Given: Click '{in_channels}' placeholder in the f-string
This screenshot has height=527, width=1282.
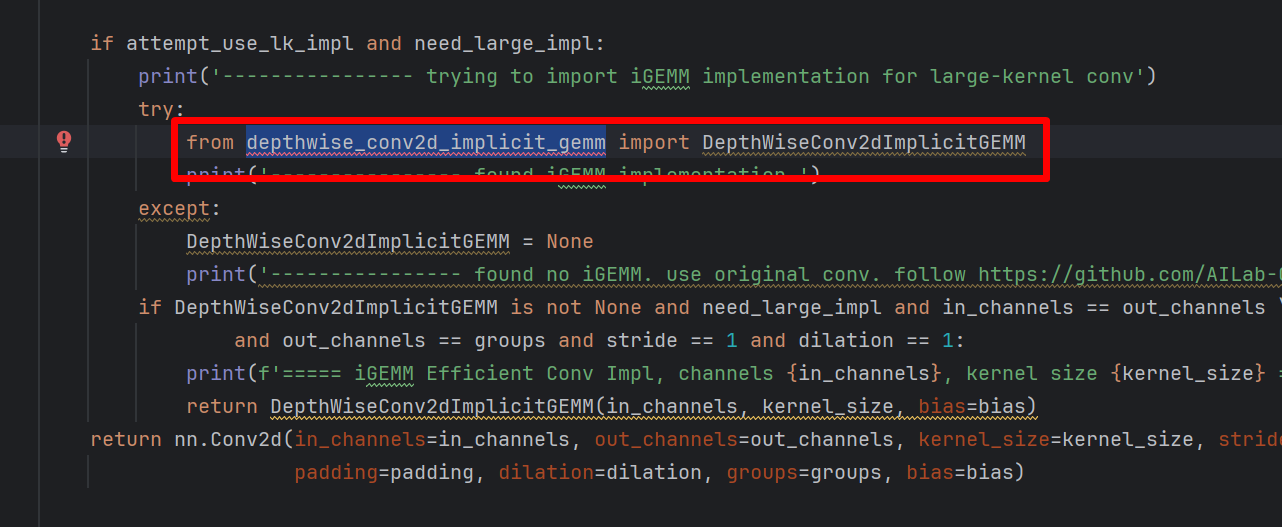Looking at the screenshot, I should tap(864, 373).
